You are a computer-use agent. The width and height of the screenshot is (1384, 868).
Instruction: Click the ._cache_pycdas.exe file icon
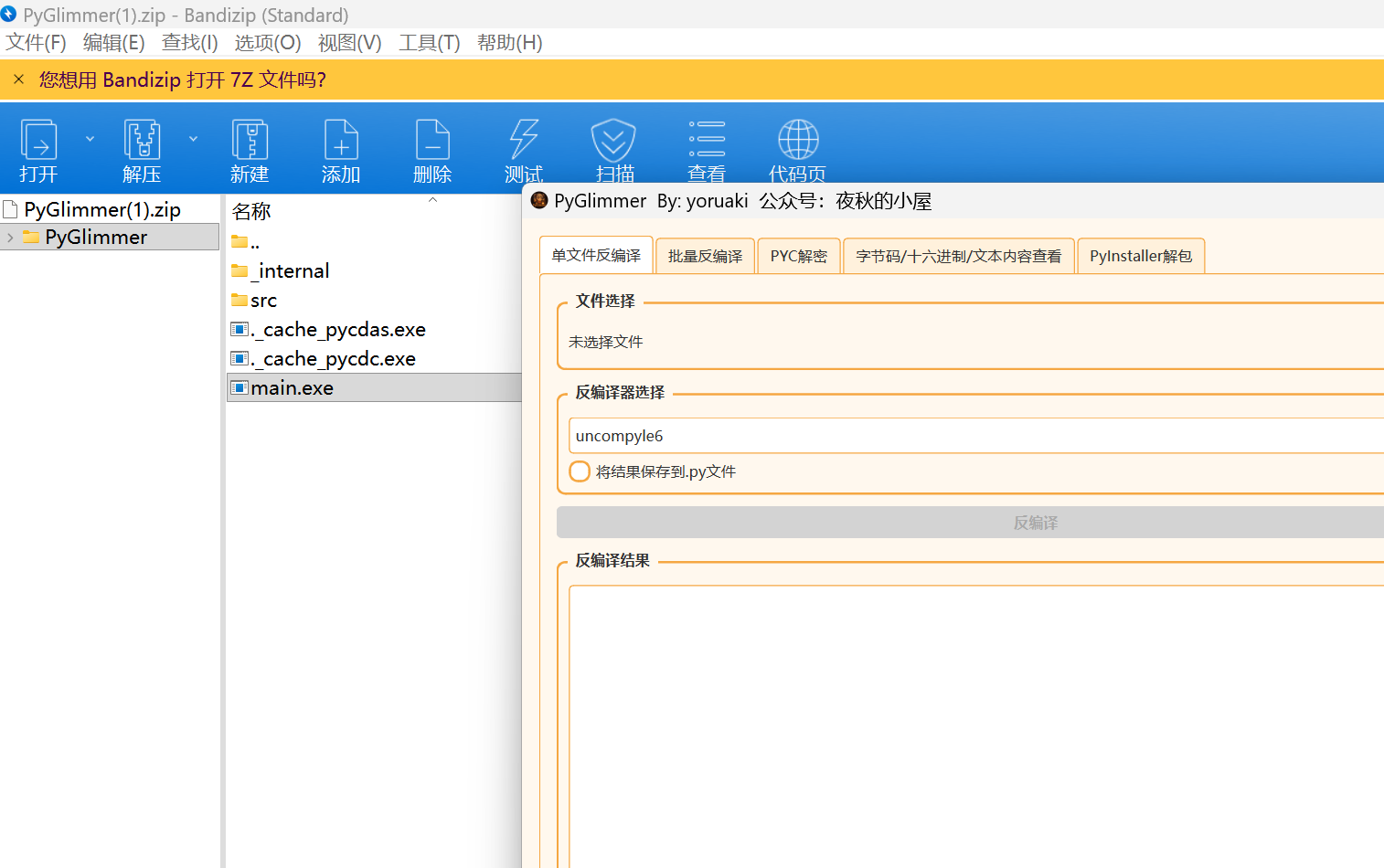240,329
